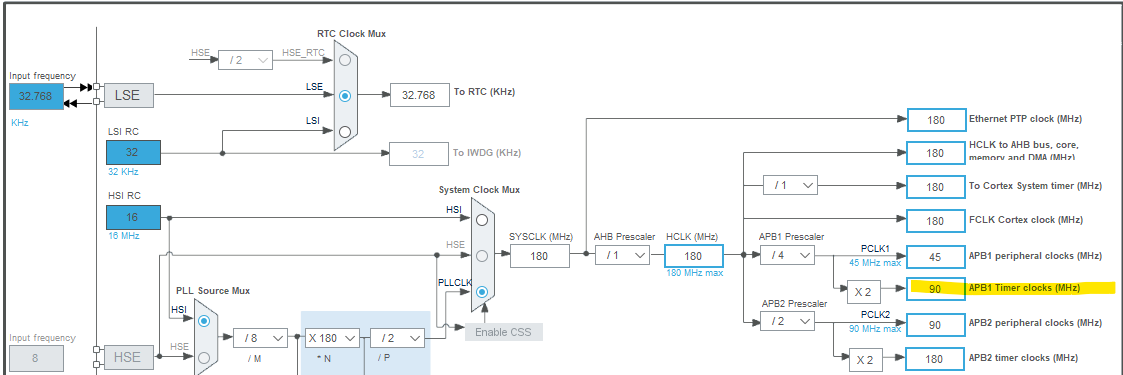This screenshot has height=375, width=1123.
Task: Open the PLL /8 M divider dropdown
Action: [260, 338]
